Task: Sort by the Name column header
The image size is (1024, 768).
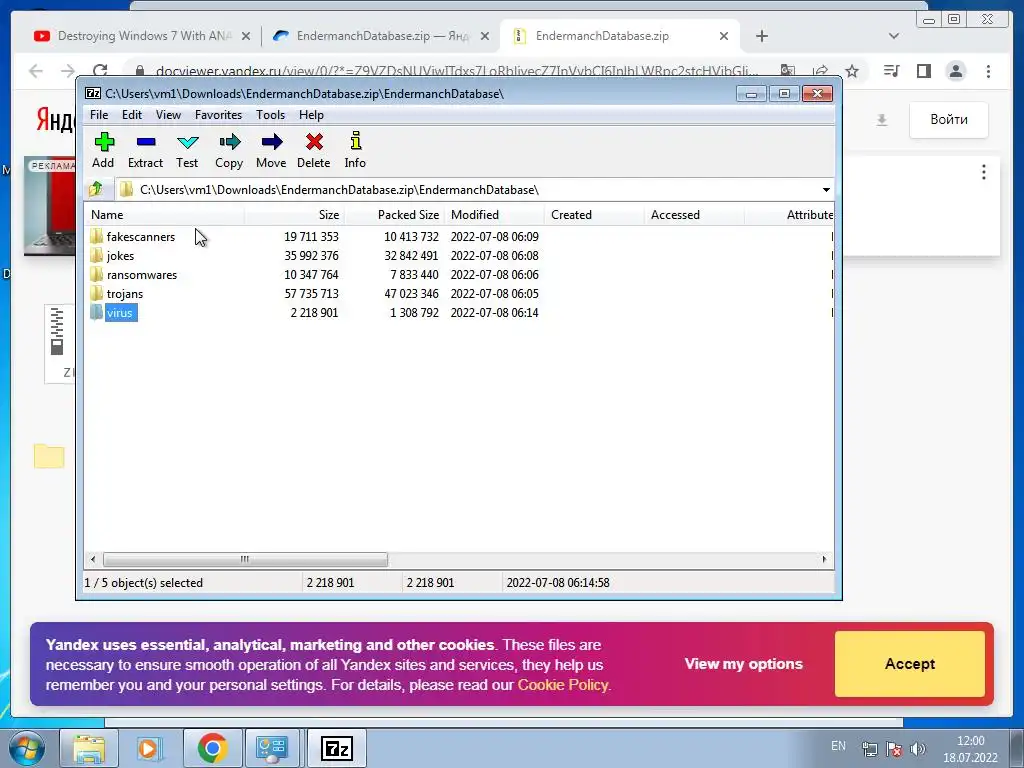Action: point(164,215)
